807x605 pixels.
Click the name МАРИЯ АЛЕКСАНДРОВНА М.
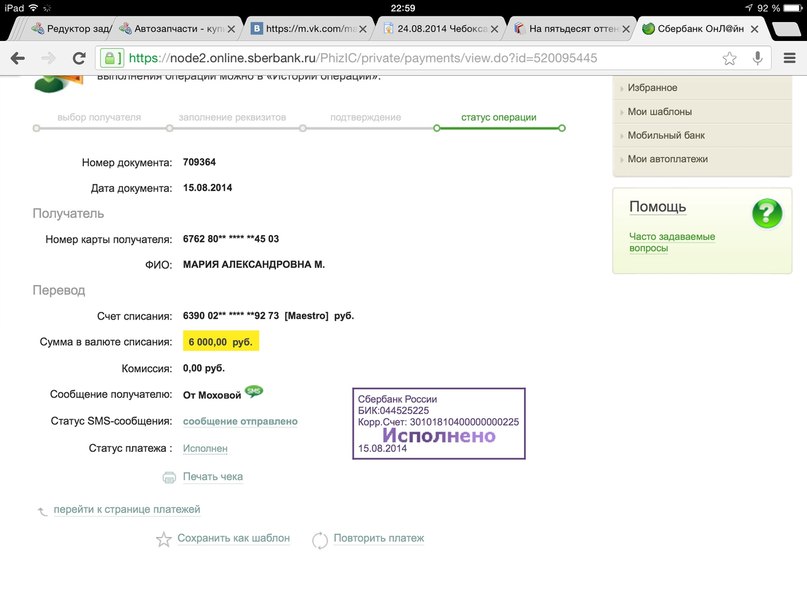tap(254, 264)
